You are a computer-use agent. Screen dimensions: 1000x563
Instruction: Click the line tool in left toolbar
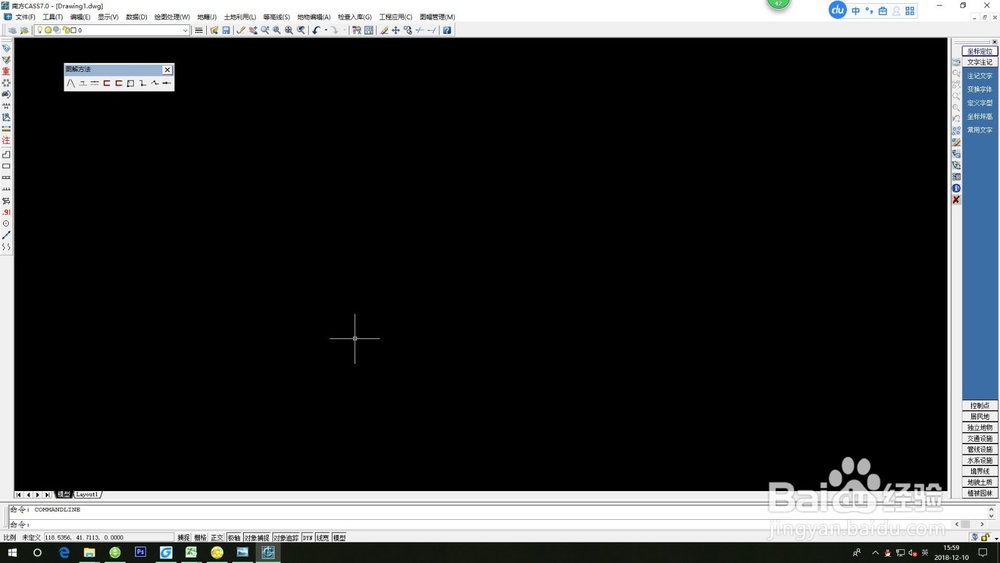(x=6, y=235)
